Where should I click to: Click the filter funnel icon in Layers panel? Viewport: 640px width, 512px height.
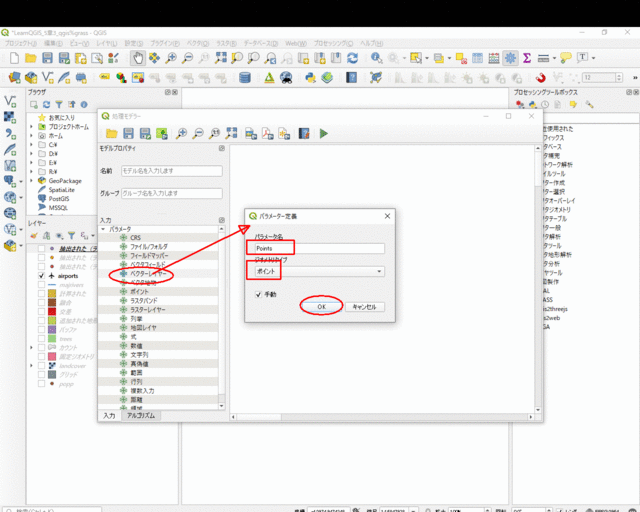(71, 236)
